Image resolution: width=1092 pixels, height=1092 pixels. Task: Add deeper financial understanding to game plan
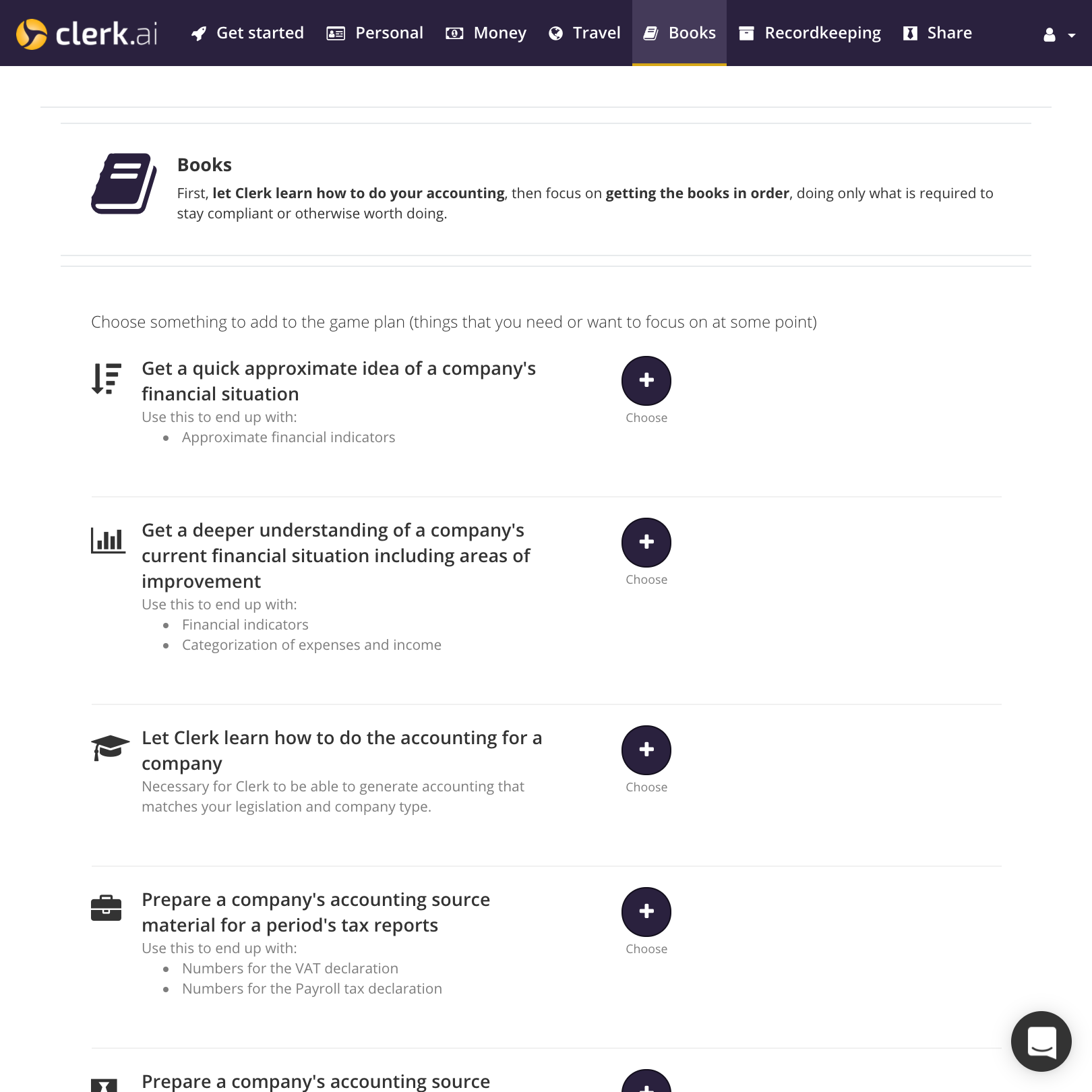pos(646,543)
